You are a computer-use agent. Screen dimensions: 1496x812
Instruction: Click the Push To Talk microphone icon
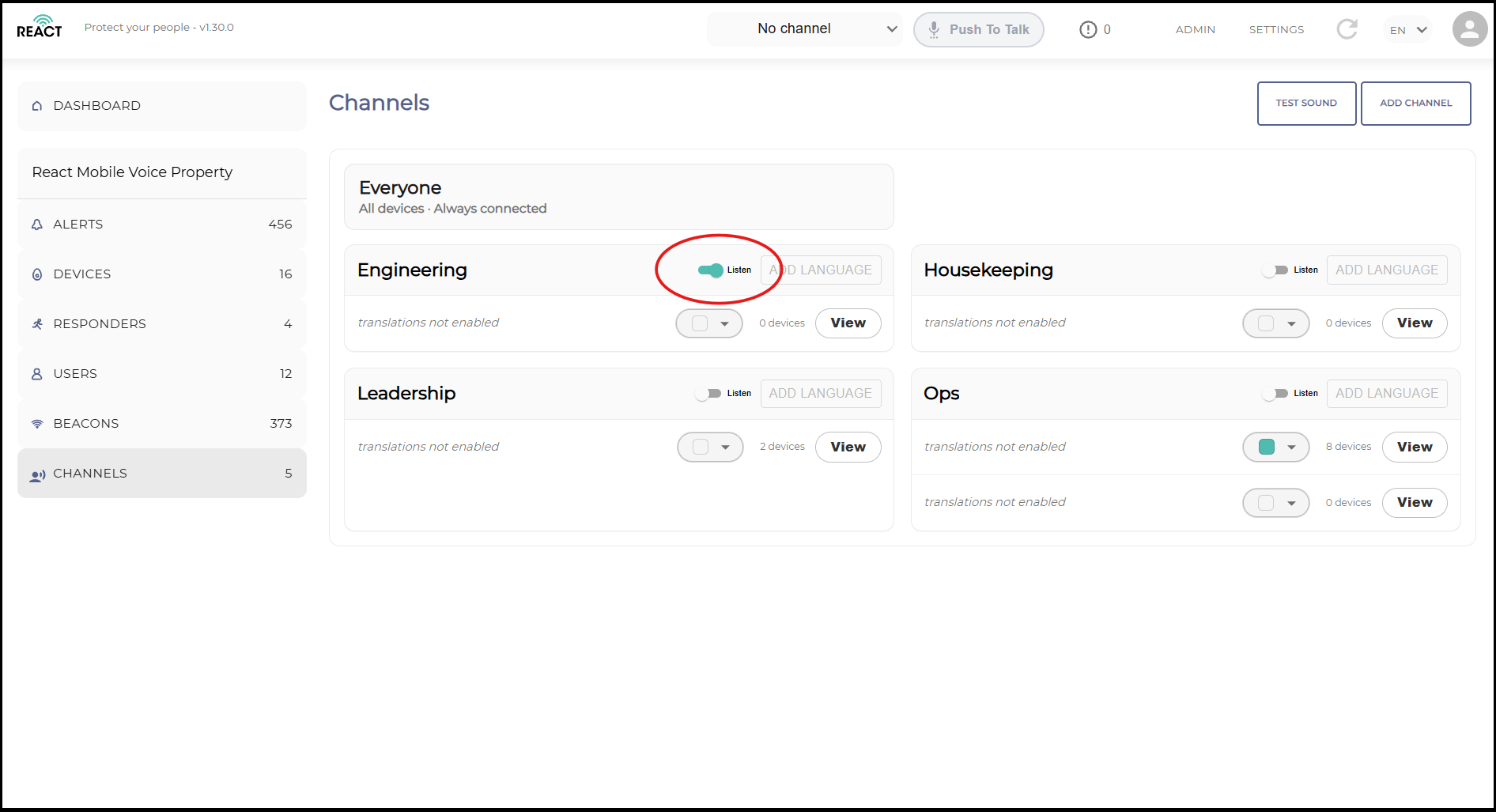(934, 30)
